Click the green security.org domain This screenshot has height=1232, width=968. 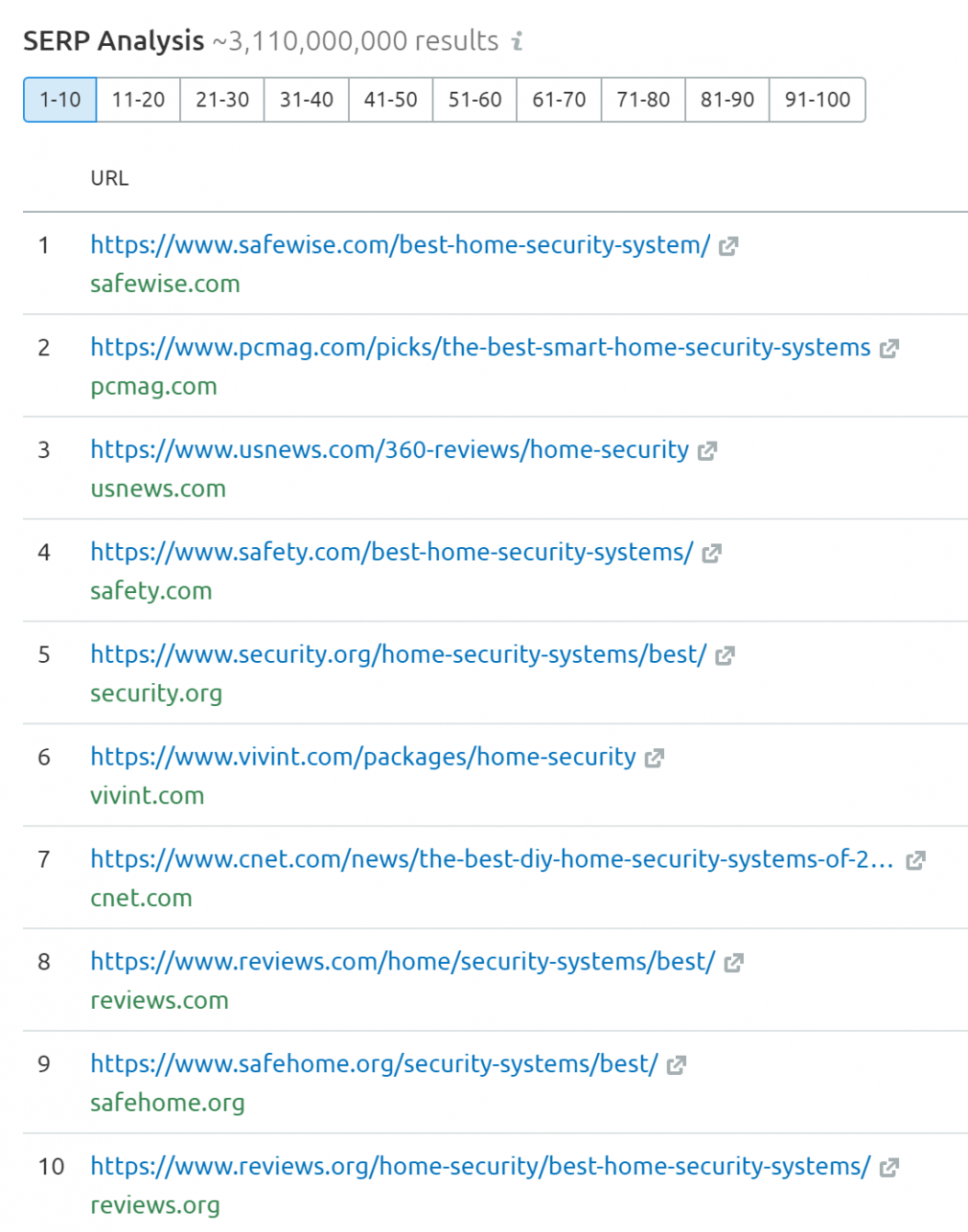point(156,694)
